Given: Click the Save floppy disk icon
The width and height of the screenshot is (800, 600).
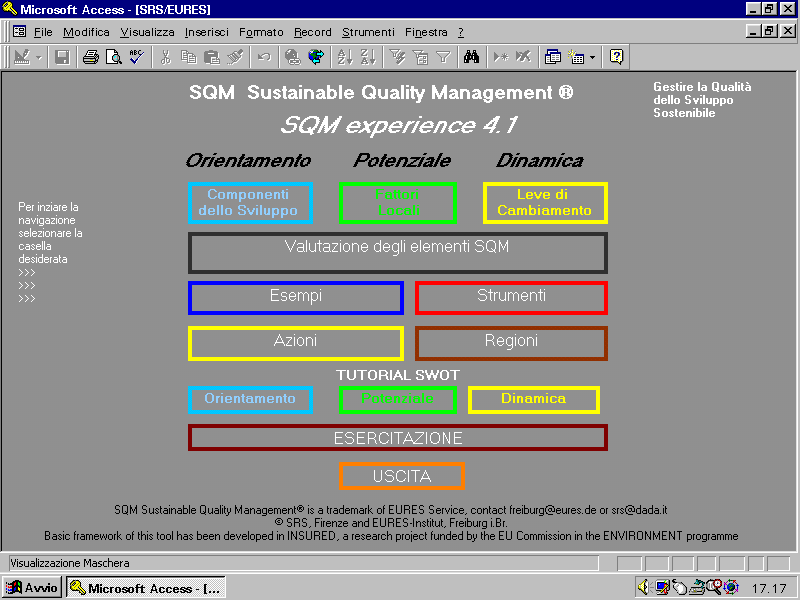Looking at the screenshot, I should tap(62, 57).
